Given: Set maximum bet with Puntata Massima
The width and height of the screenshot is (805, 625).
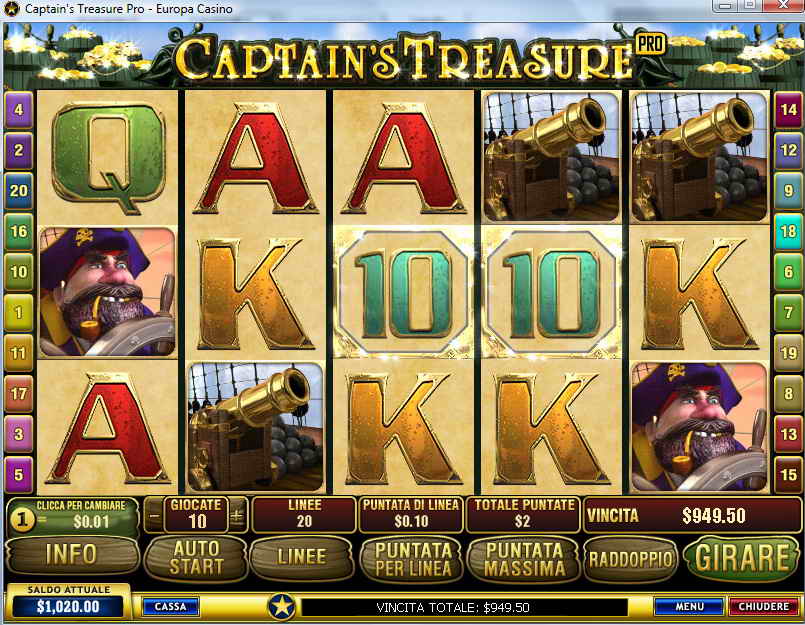Looking at the screenshot, I should pyautogui.click(x=524, y=559).
